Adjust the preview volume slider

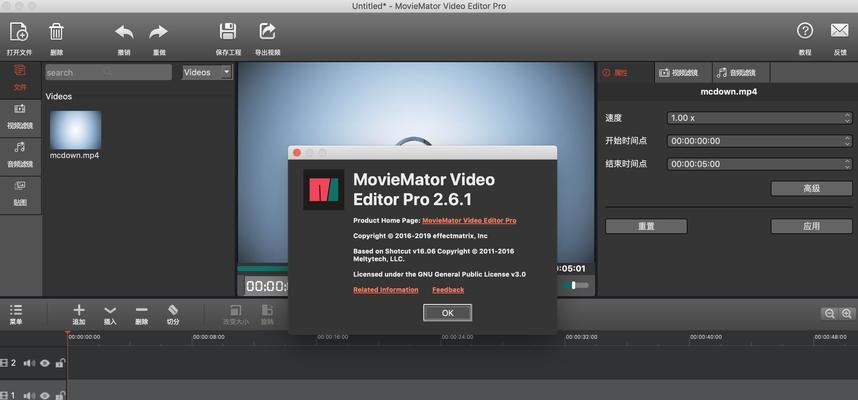[x=575, y=285]
